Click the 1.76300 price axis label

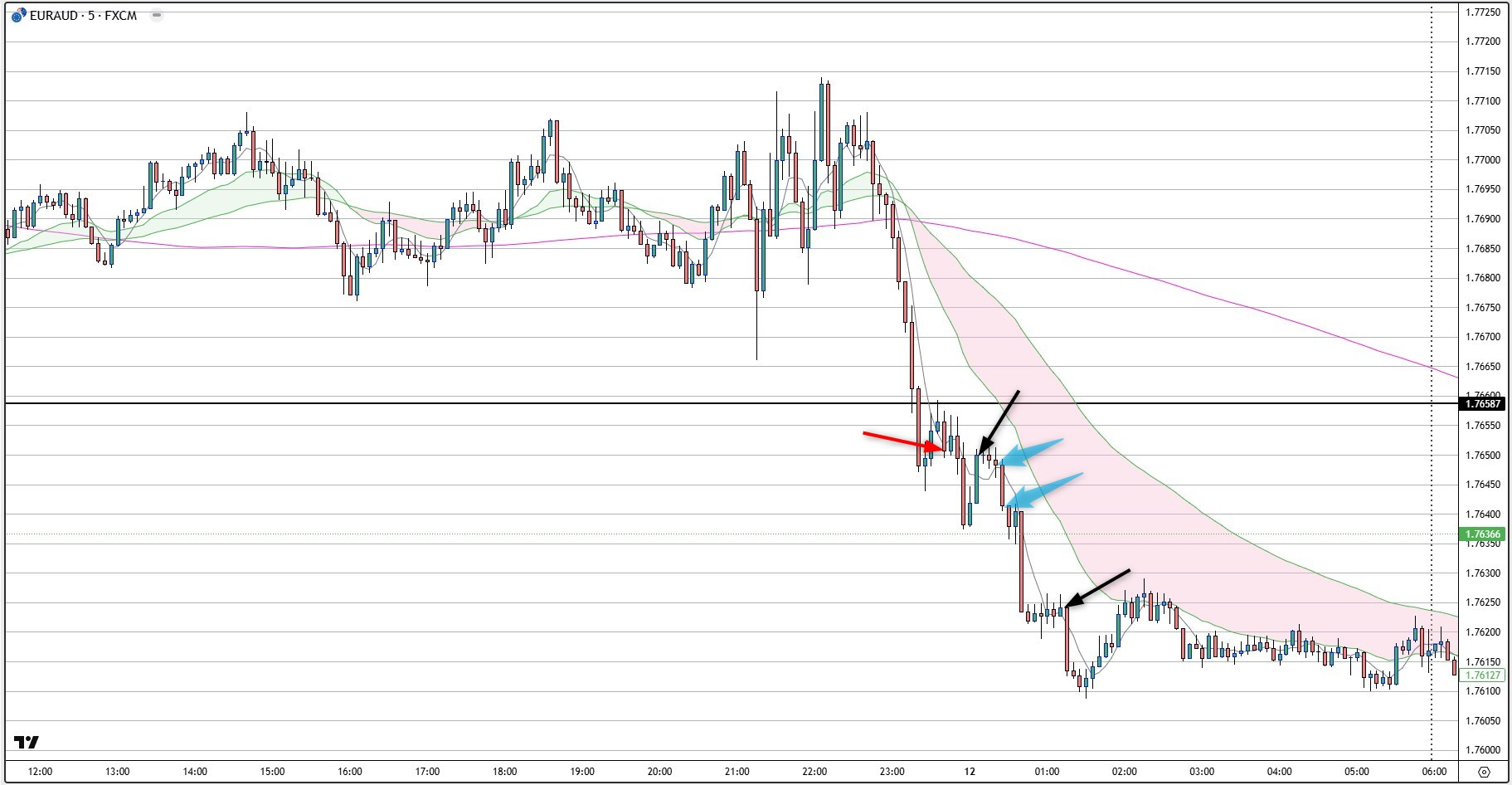coord(1483,573)
